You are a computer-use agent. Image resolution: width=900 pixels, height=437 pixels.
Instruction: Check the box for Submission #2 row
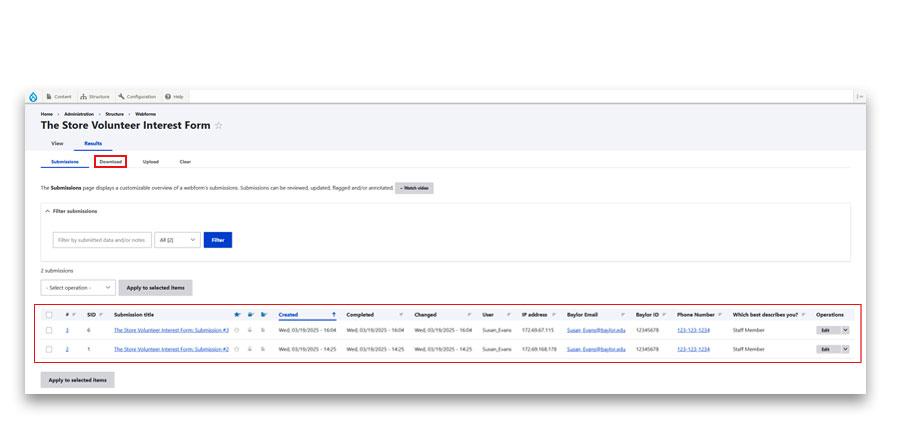[49, 349]
